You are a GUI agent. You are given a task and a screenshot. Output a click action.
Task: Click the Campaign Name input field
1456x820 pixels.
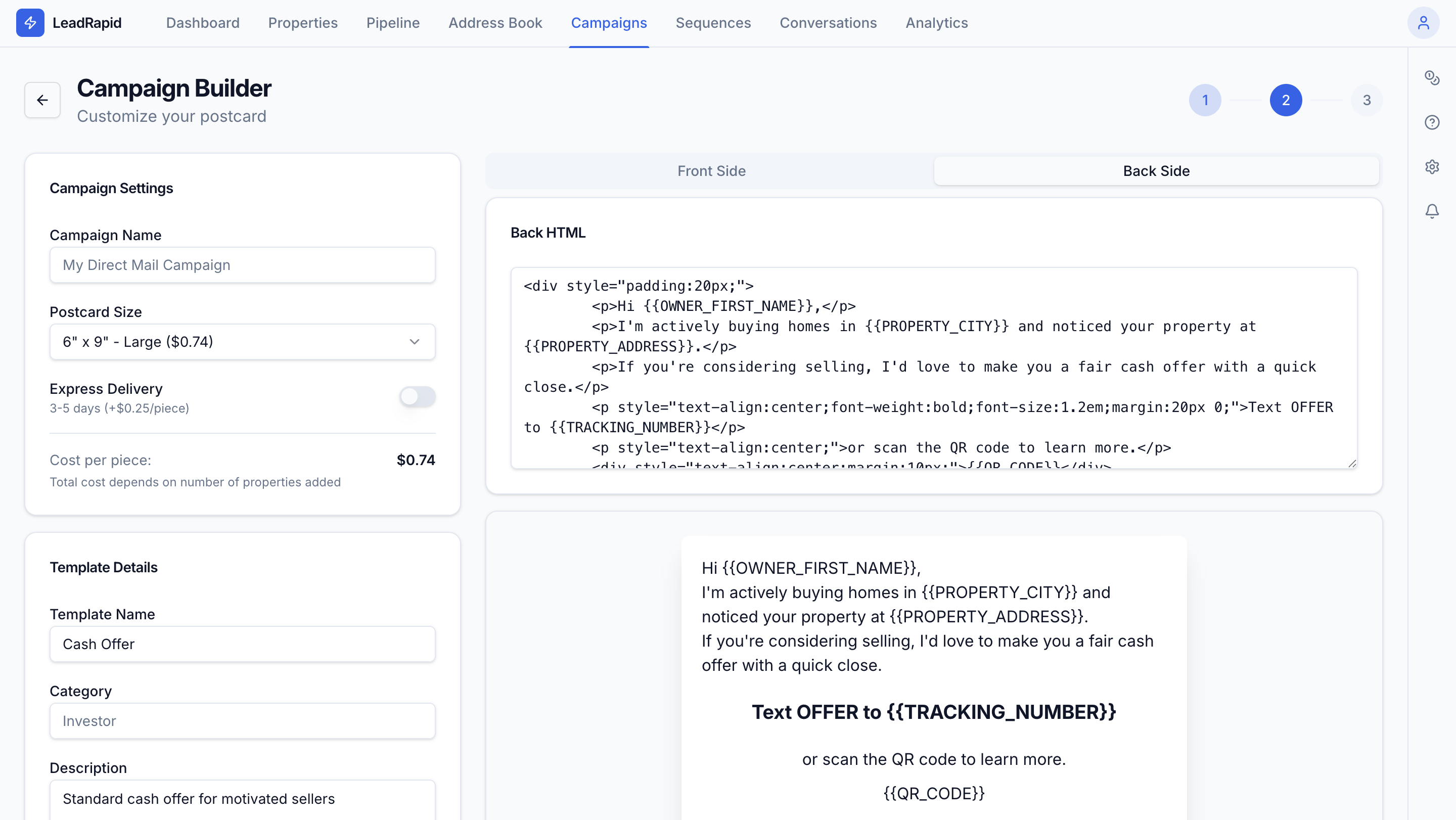click(x=242, y=265)
